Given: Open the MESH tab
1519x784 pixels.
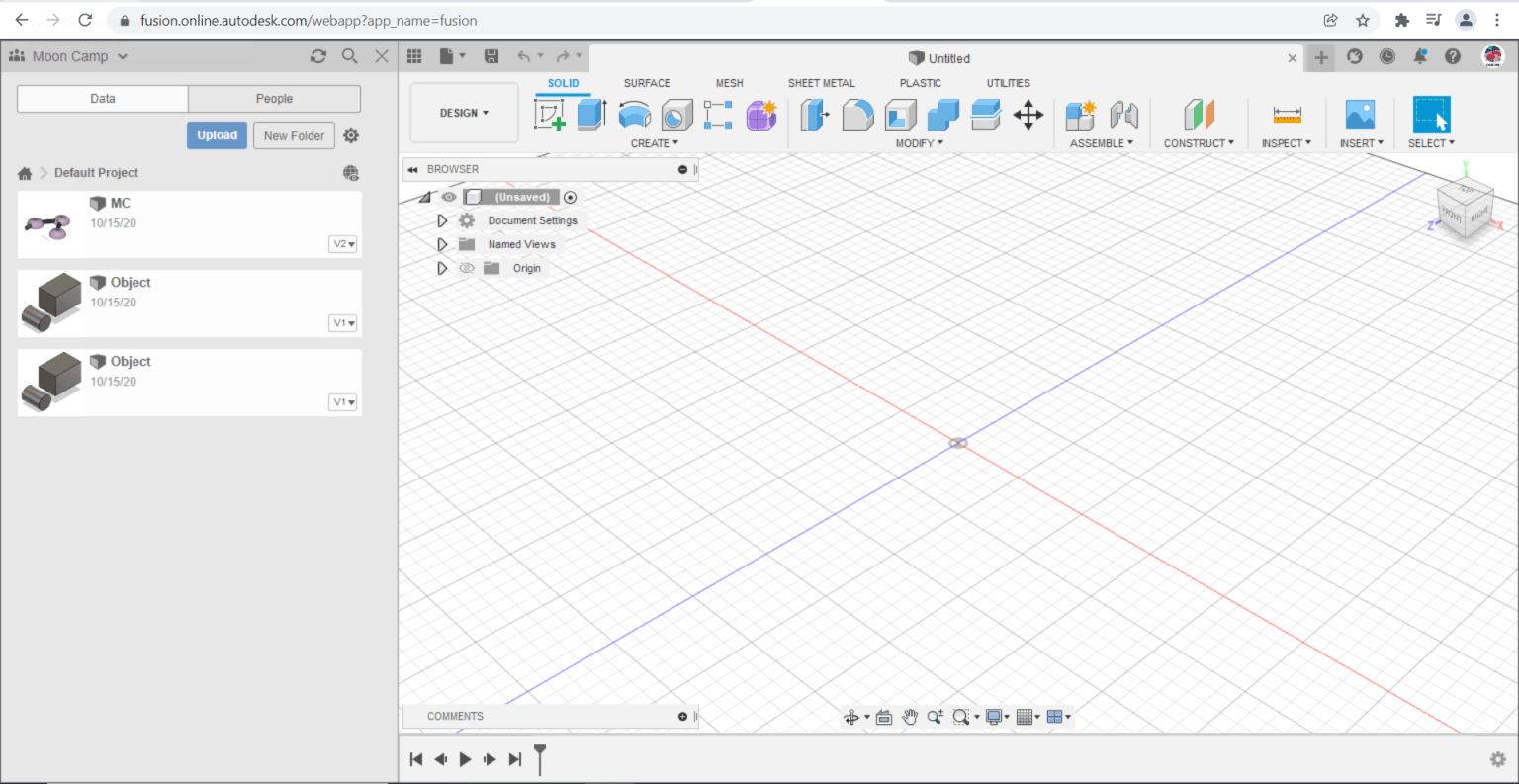Looking at the screenshot, I should coord(729,83).
